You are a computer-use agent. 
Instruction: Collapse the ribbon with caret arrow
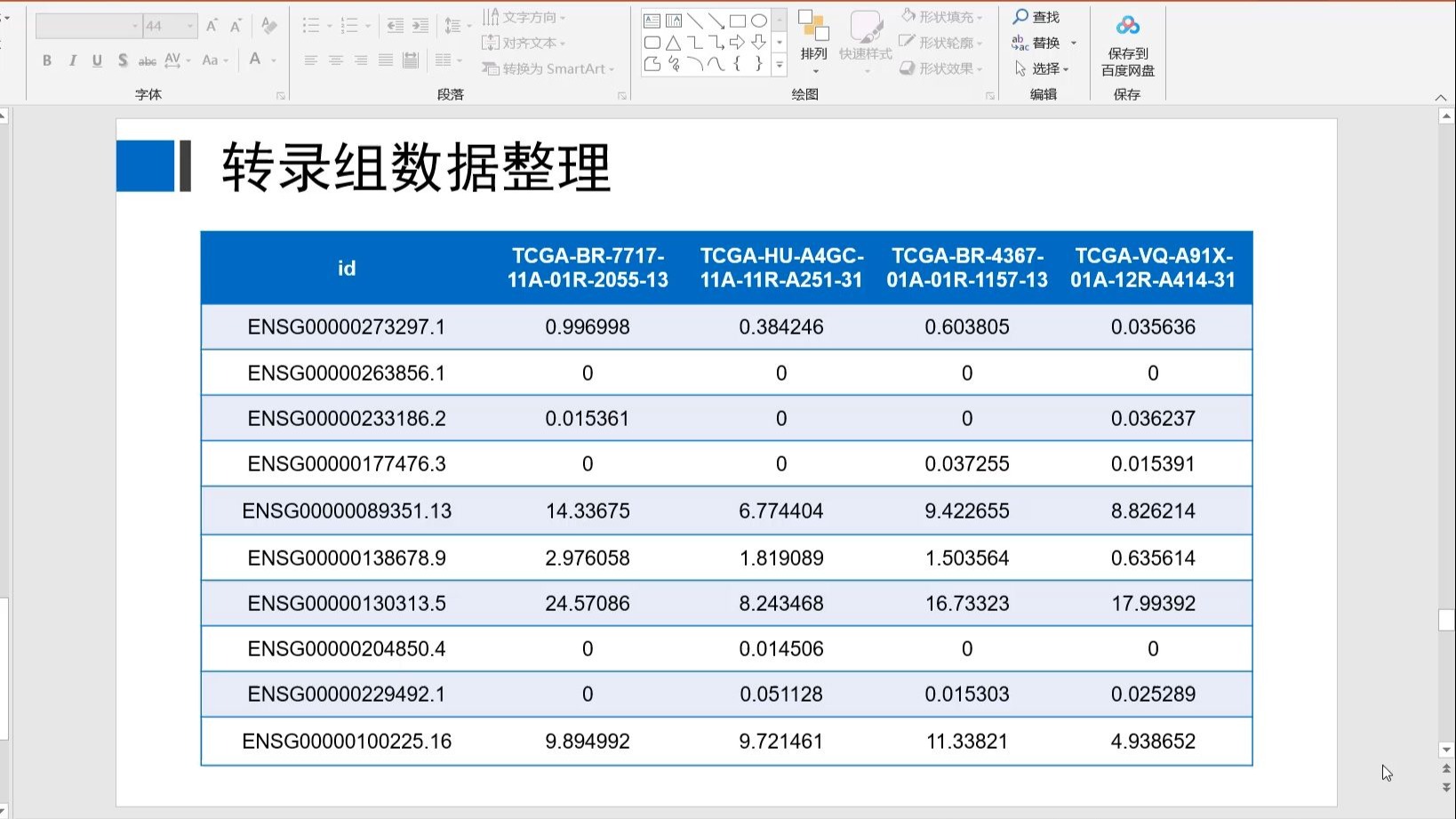pos(1441,97)
